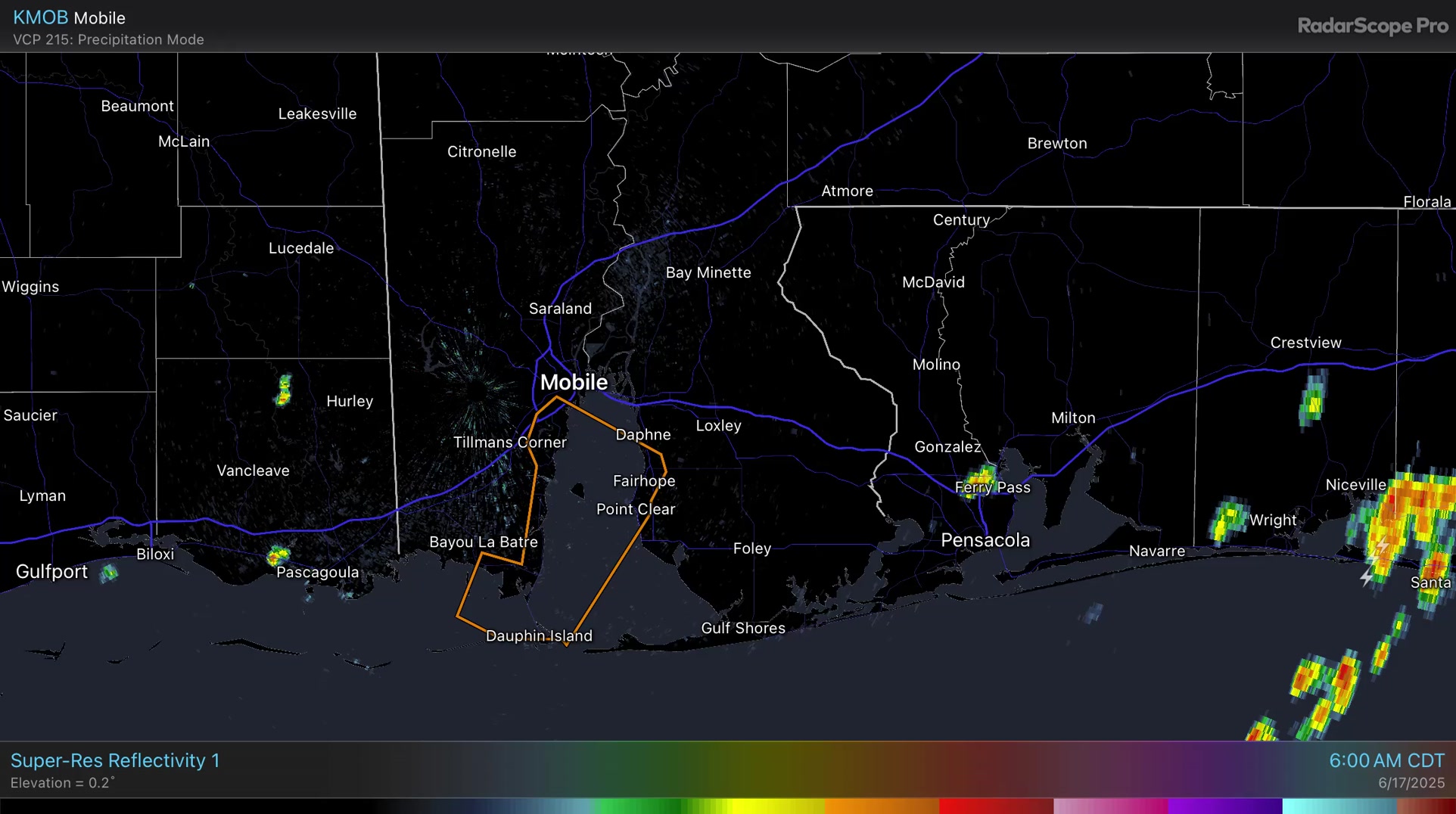Click the Century map label
Viewport: 1456px width, 814px height.
[x=961, y=220]
